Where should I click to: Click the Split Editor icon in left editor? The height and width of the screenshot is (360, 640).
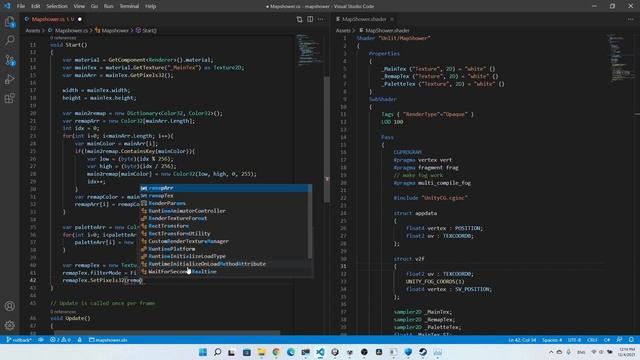pyautogui.click(x=310, y=19)
